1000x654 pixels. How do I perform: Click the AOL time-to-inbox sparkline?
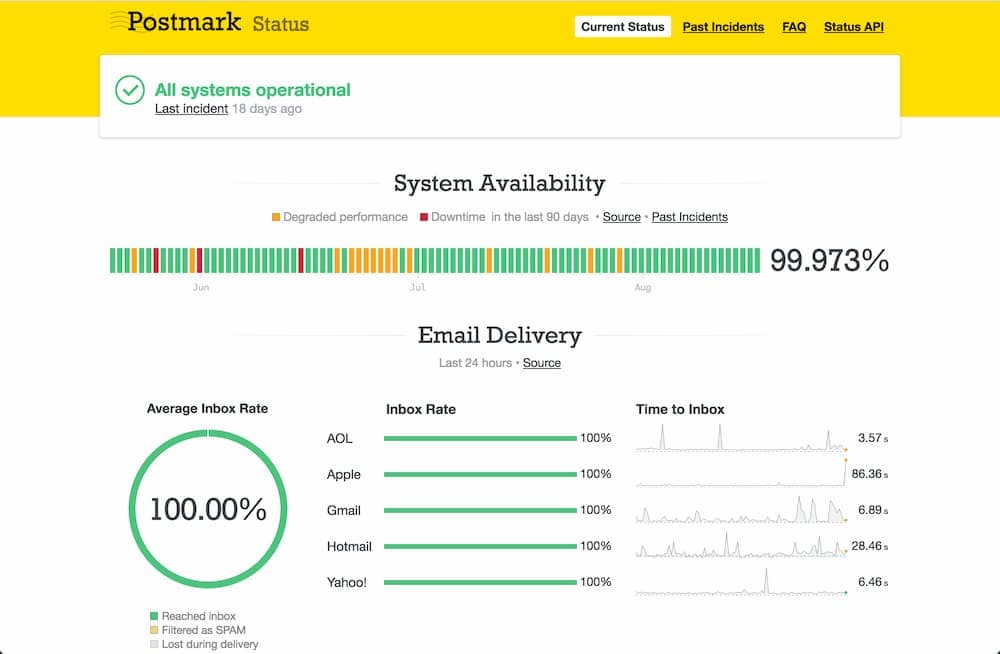tap(742, 438)
